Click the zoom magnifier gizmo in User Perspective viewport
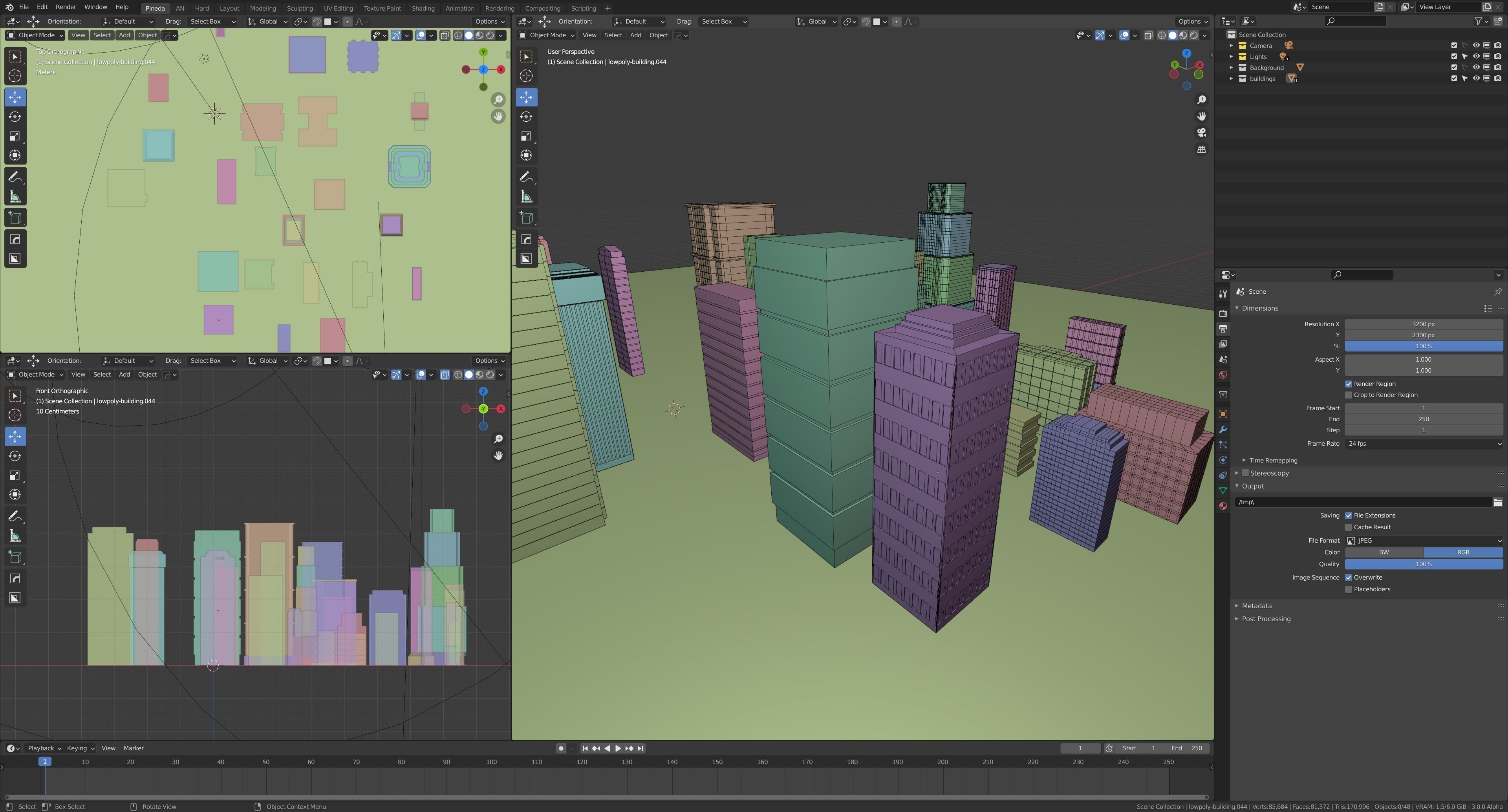The width and height of the screenshot is (1508, 812). pos(1201,100)
